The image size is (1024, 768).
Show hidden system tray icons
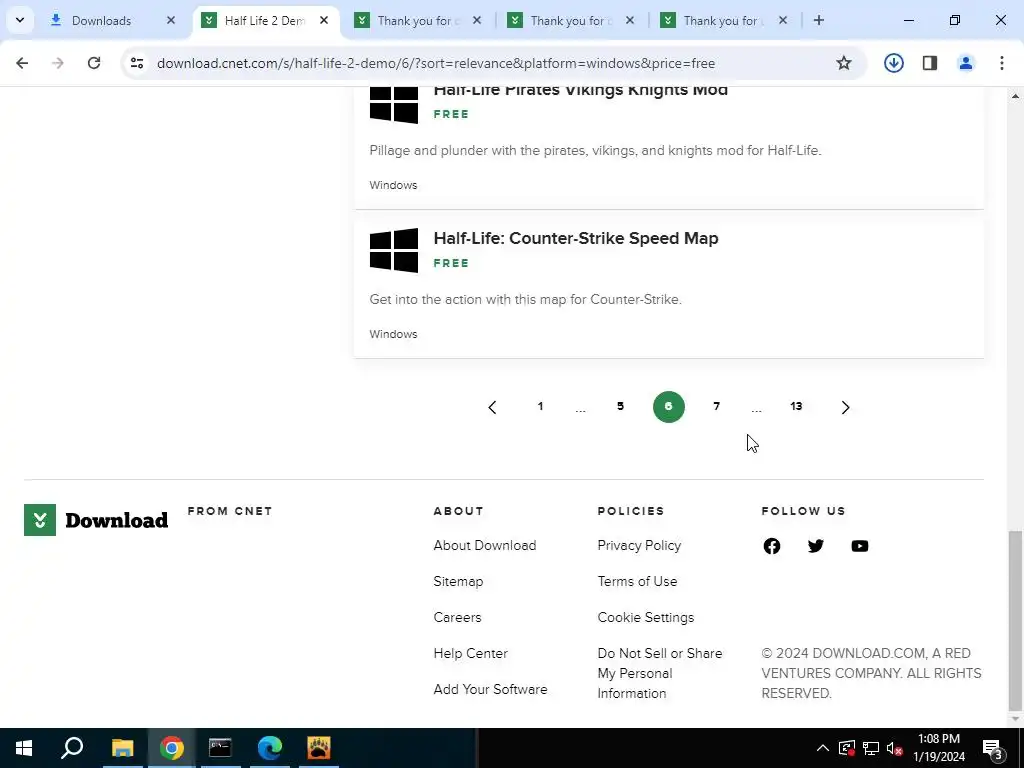click(x=823, y=748)
